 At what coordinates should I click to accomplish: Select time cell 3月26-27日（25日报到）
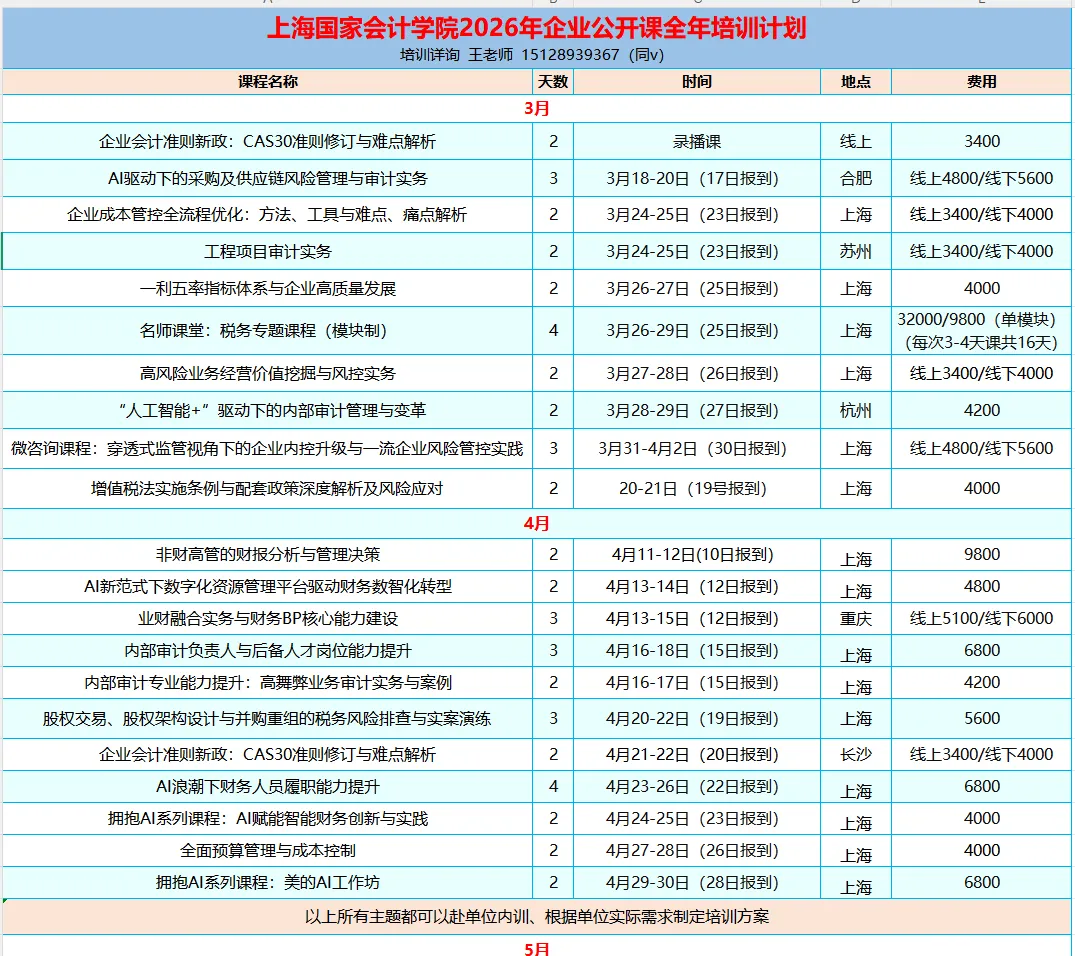point(697,288)
